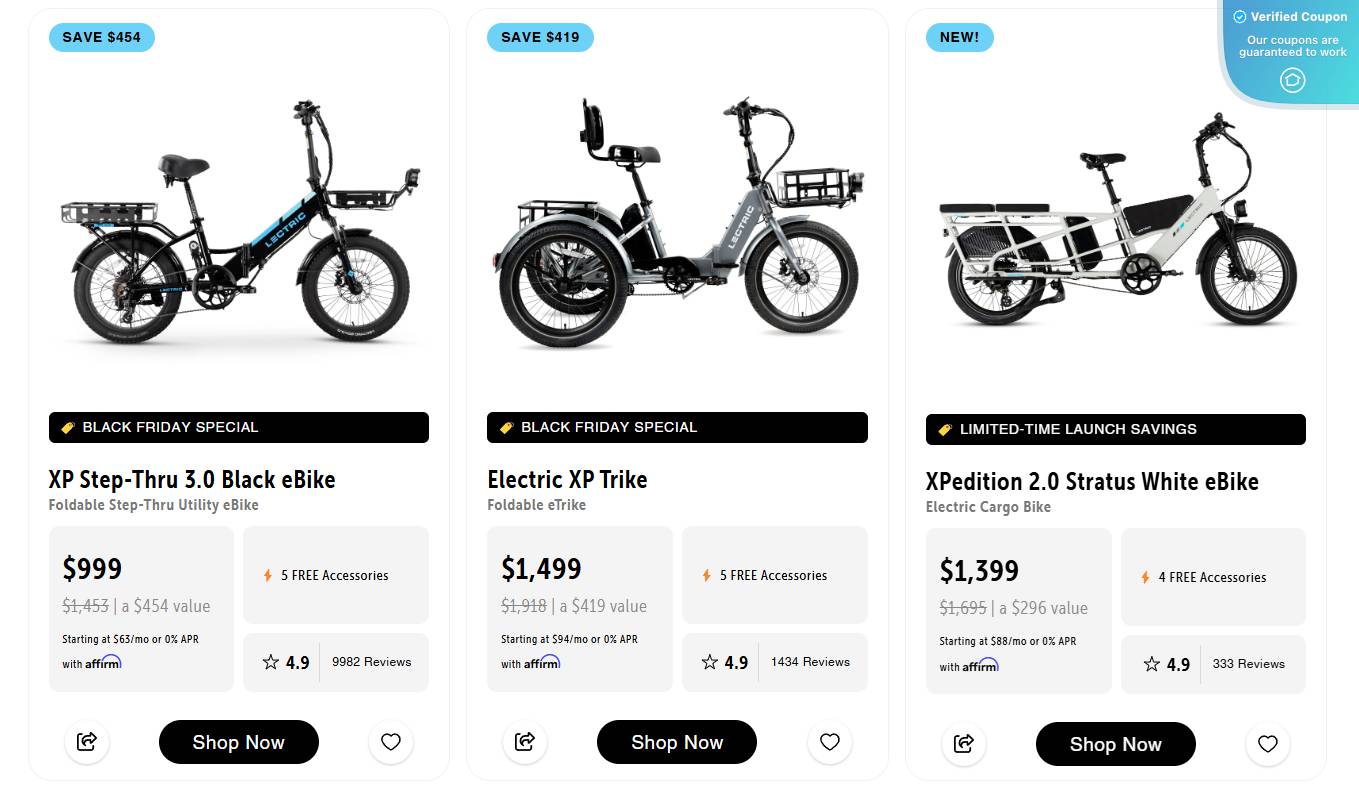Click the SAVE $454 badge

pos(101,37)
